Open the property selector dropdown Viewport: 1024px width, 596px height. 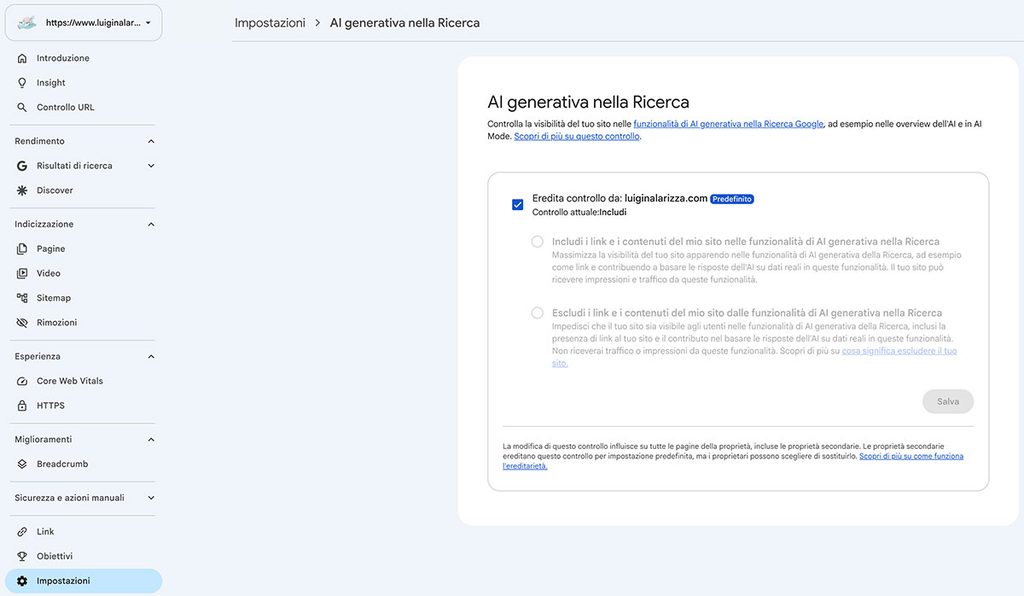click(84, 22)
